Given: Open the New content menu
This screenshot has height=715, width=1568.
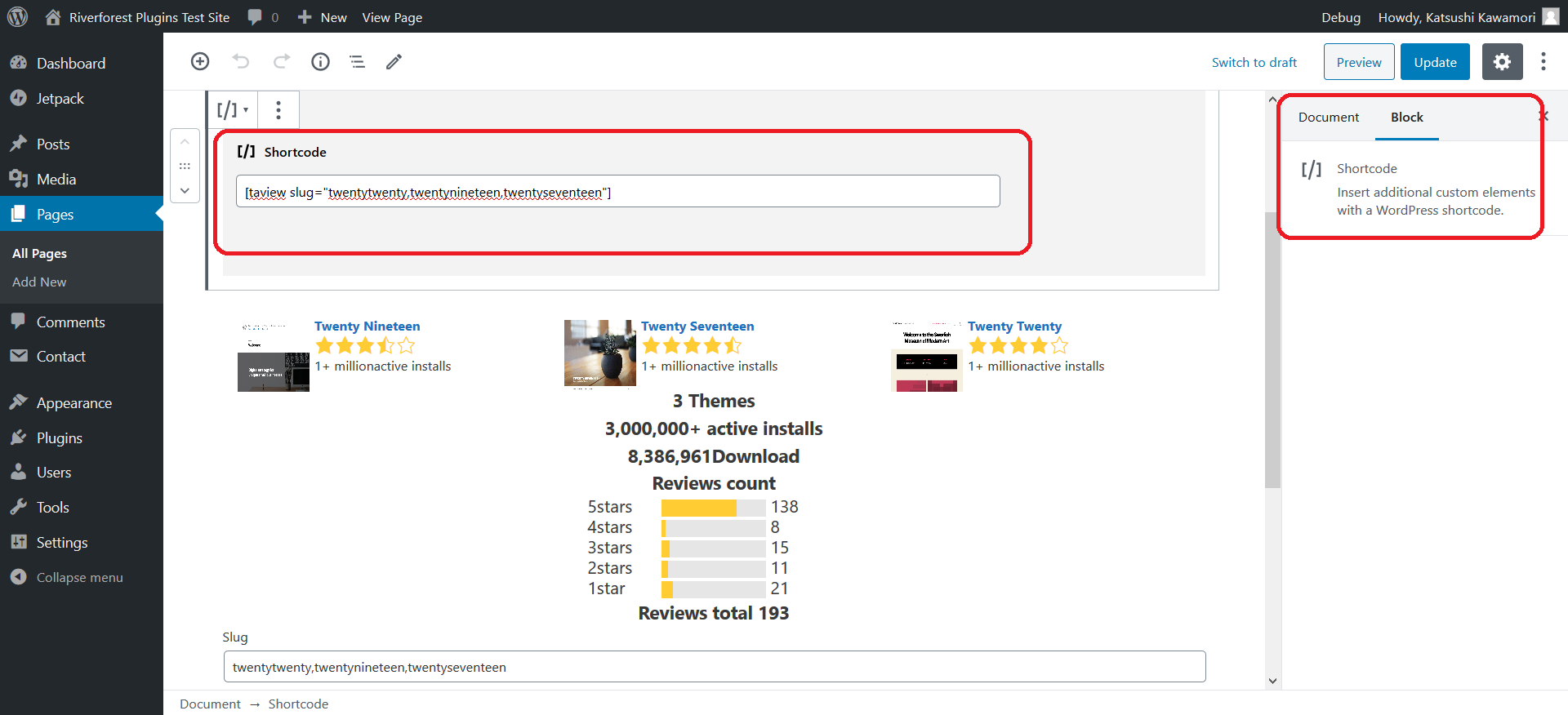Looking at the screenshot, I should (x=323, y=17).
